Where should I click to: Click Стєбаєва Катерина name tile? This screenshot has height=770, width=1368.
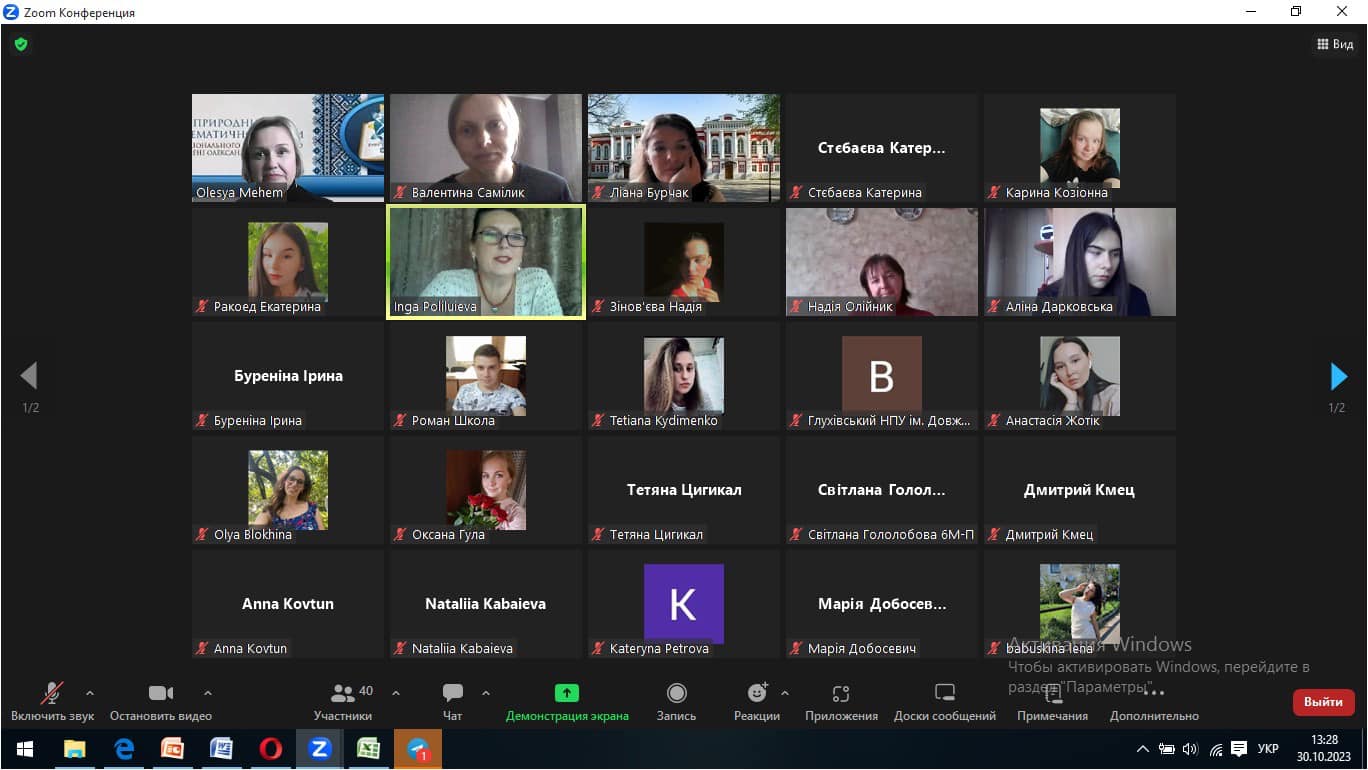tap(882, 148)
